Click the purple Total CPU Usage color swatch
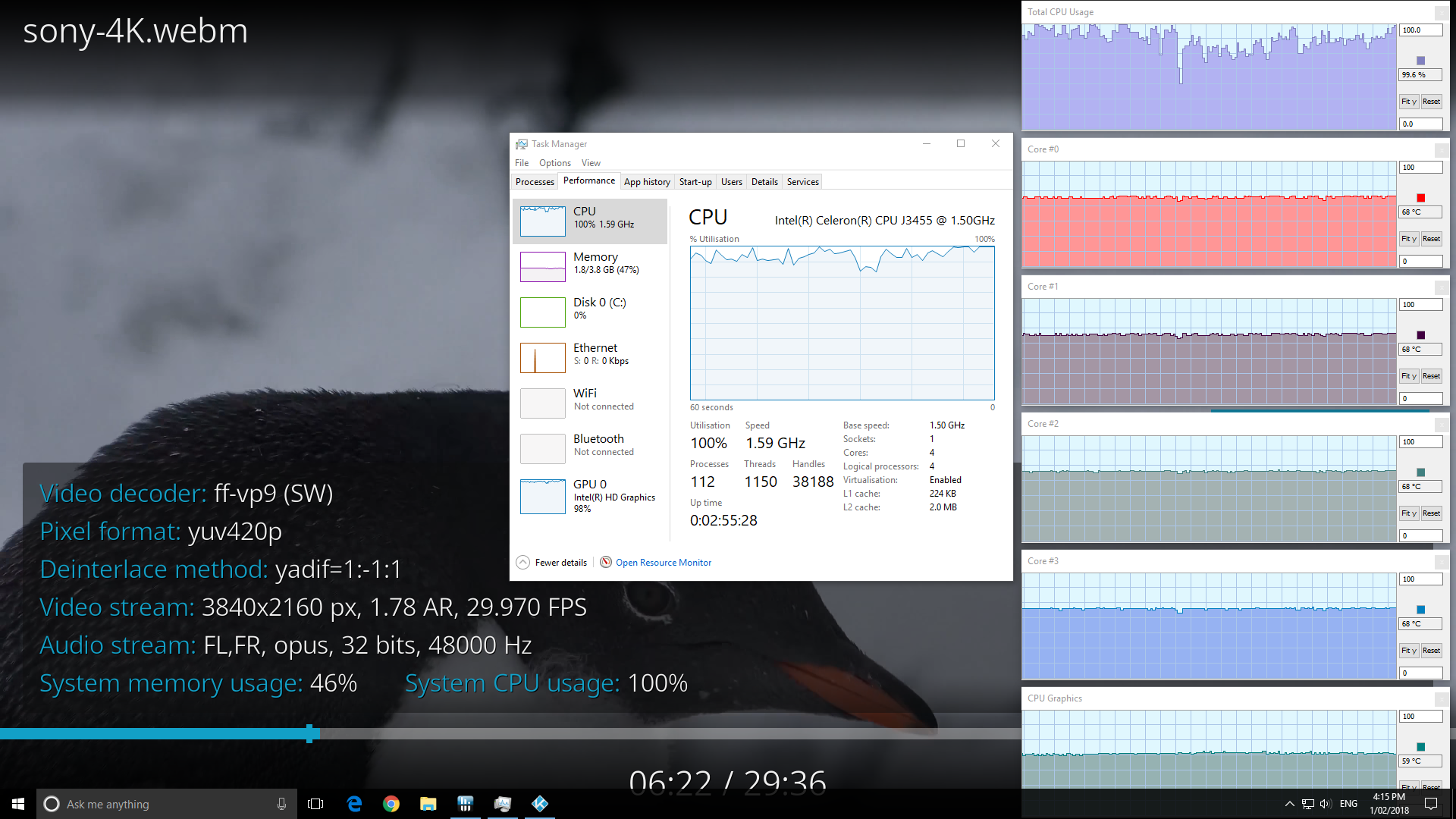 point(1421,61)
